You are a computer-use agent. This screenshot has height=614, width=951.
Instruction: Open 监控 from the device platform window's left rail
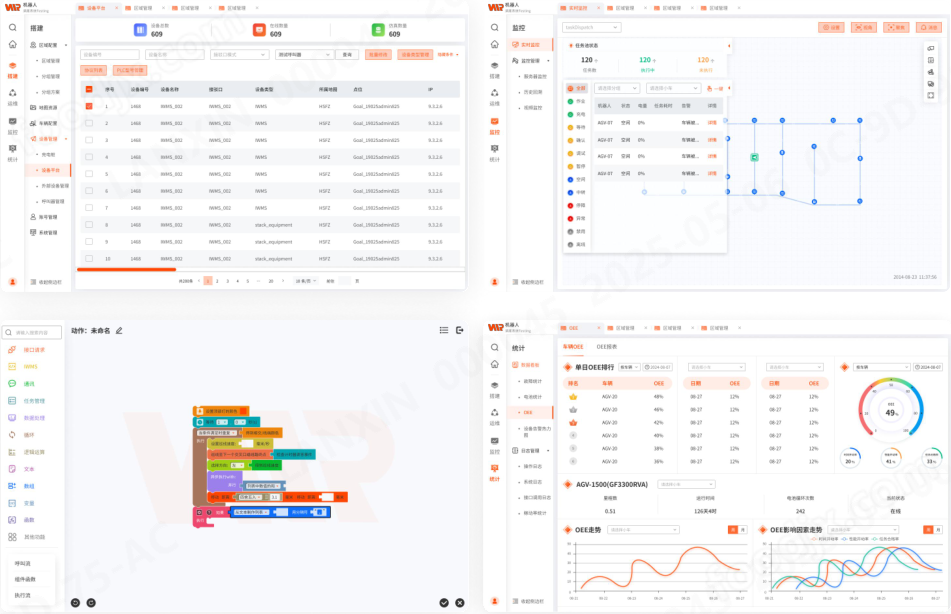(x=12, y=125)
